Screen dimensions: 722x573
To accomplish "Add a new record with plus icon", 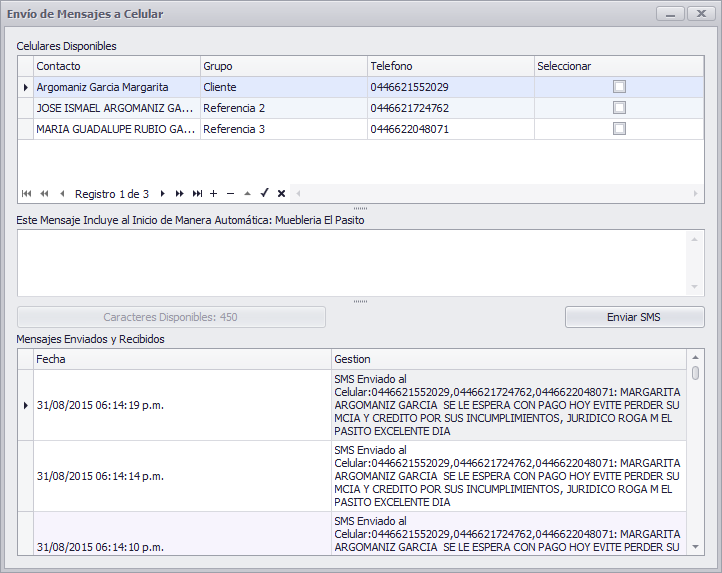I will point(213,194).
